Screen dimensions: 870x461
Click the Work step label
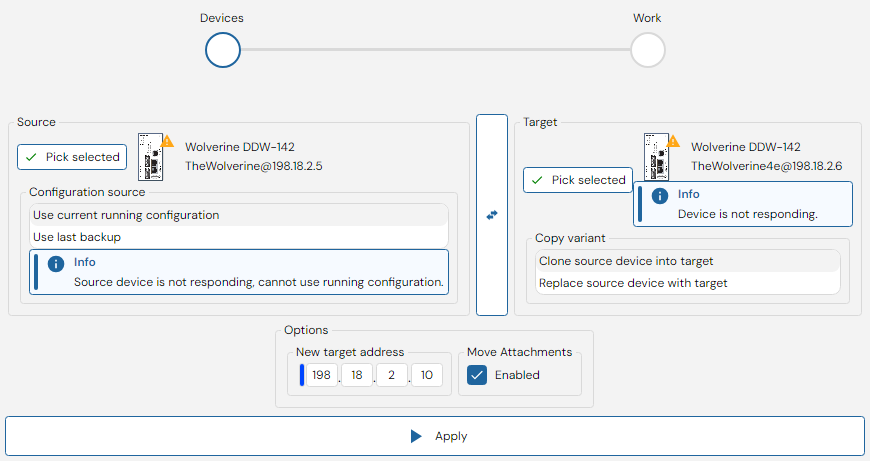[647, 18]
